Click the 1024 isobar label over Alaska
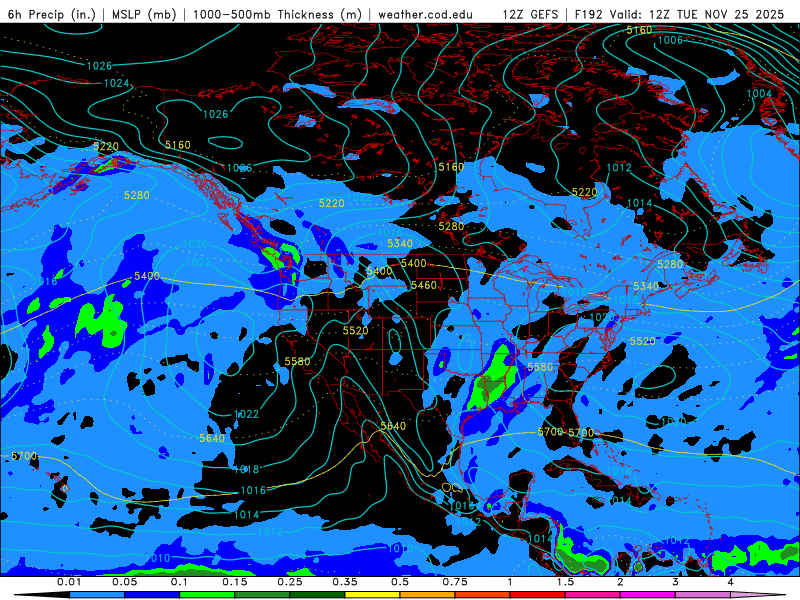The height and width of the screenshot is (600, 800). pyautogui.click(x=117, y=83)
